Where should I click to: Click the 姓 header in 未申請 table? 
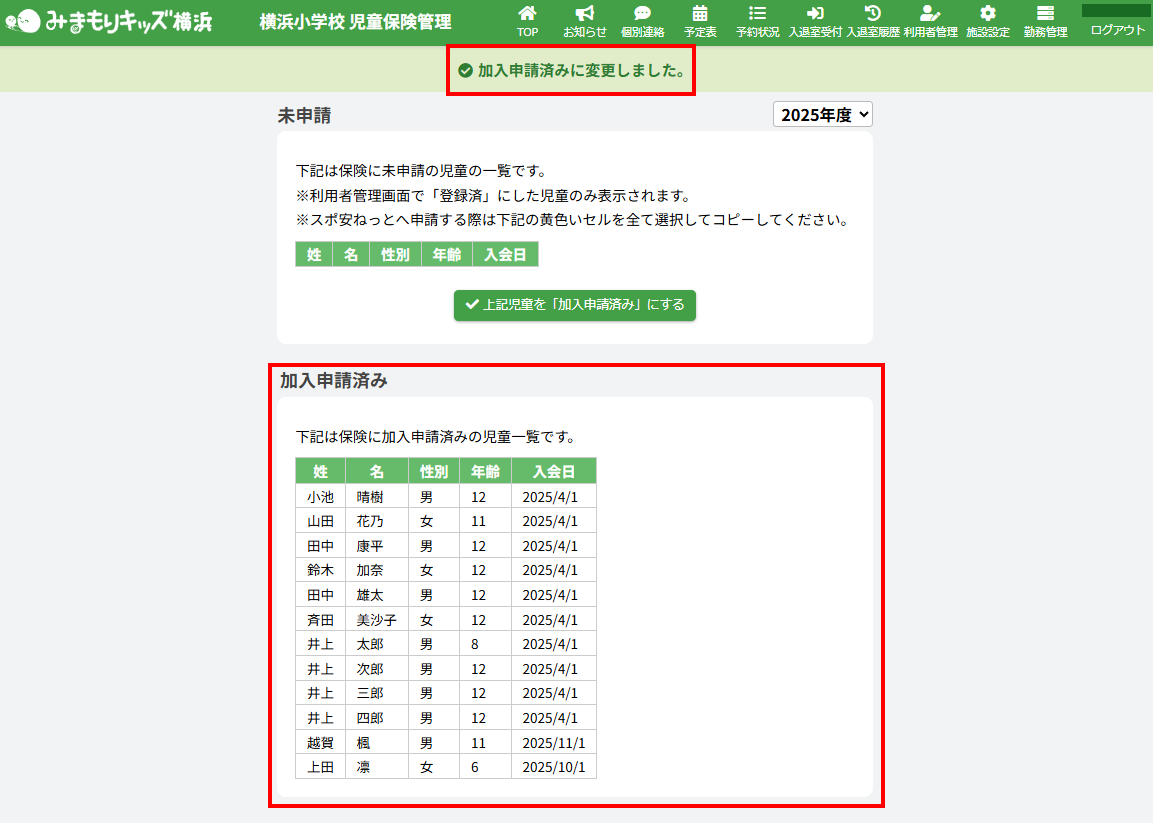tap(313, 255)
